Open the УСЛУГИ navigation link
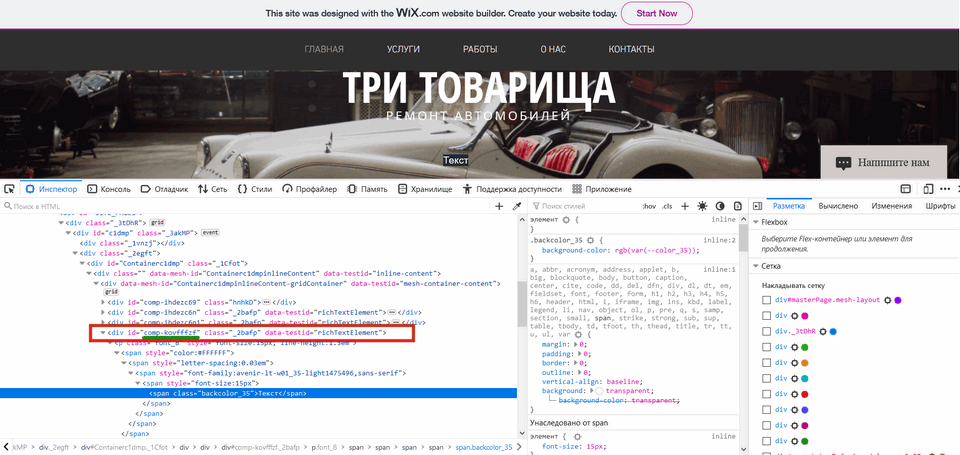The image size is (960, 455). (403, 49)
